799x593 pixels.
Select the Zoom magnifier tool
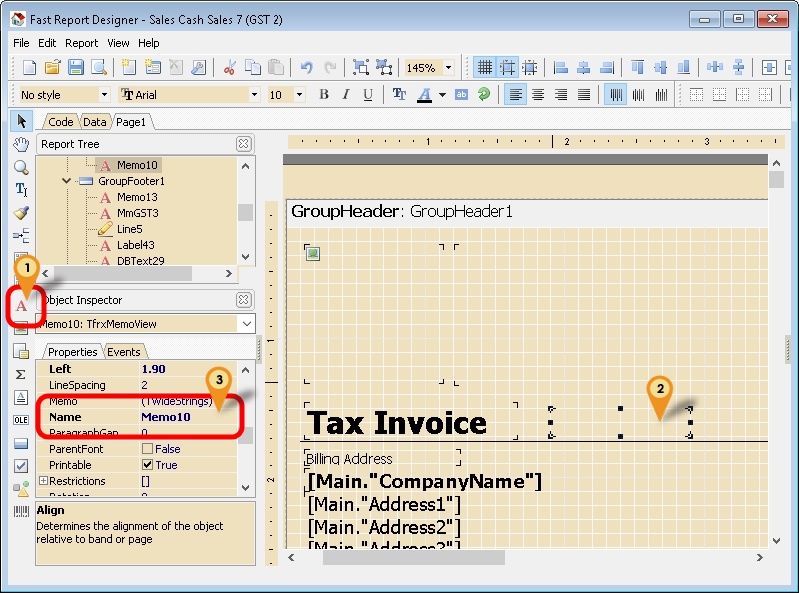21,167
